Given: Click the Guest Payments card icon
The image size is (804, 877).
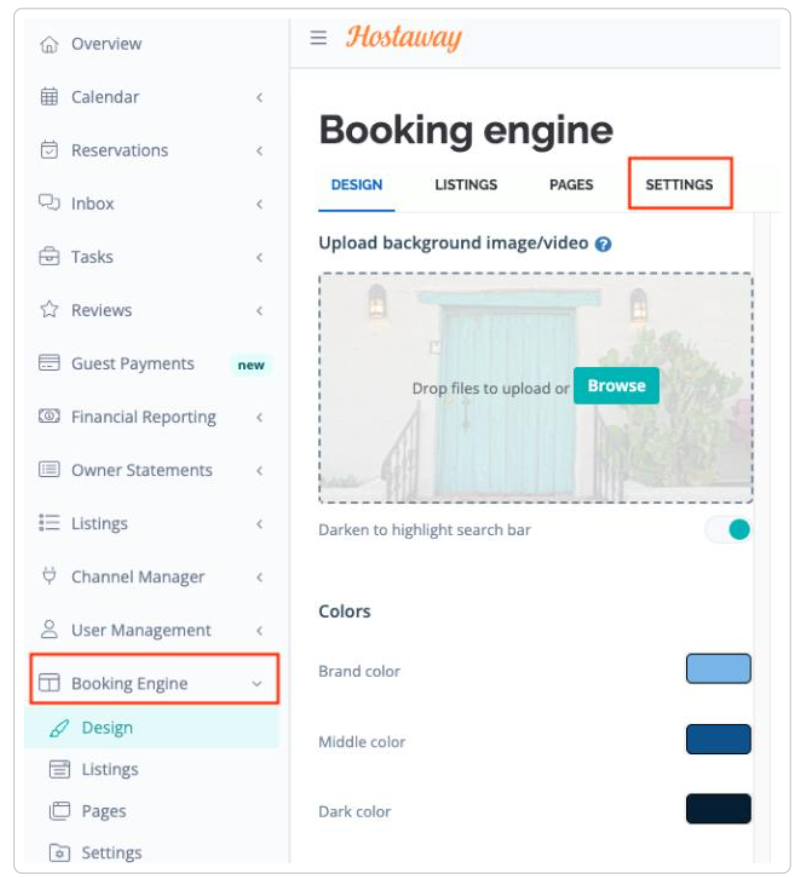Looking at the screenshot, I should tap(49, 362).
